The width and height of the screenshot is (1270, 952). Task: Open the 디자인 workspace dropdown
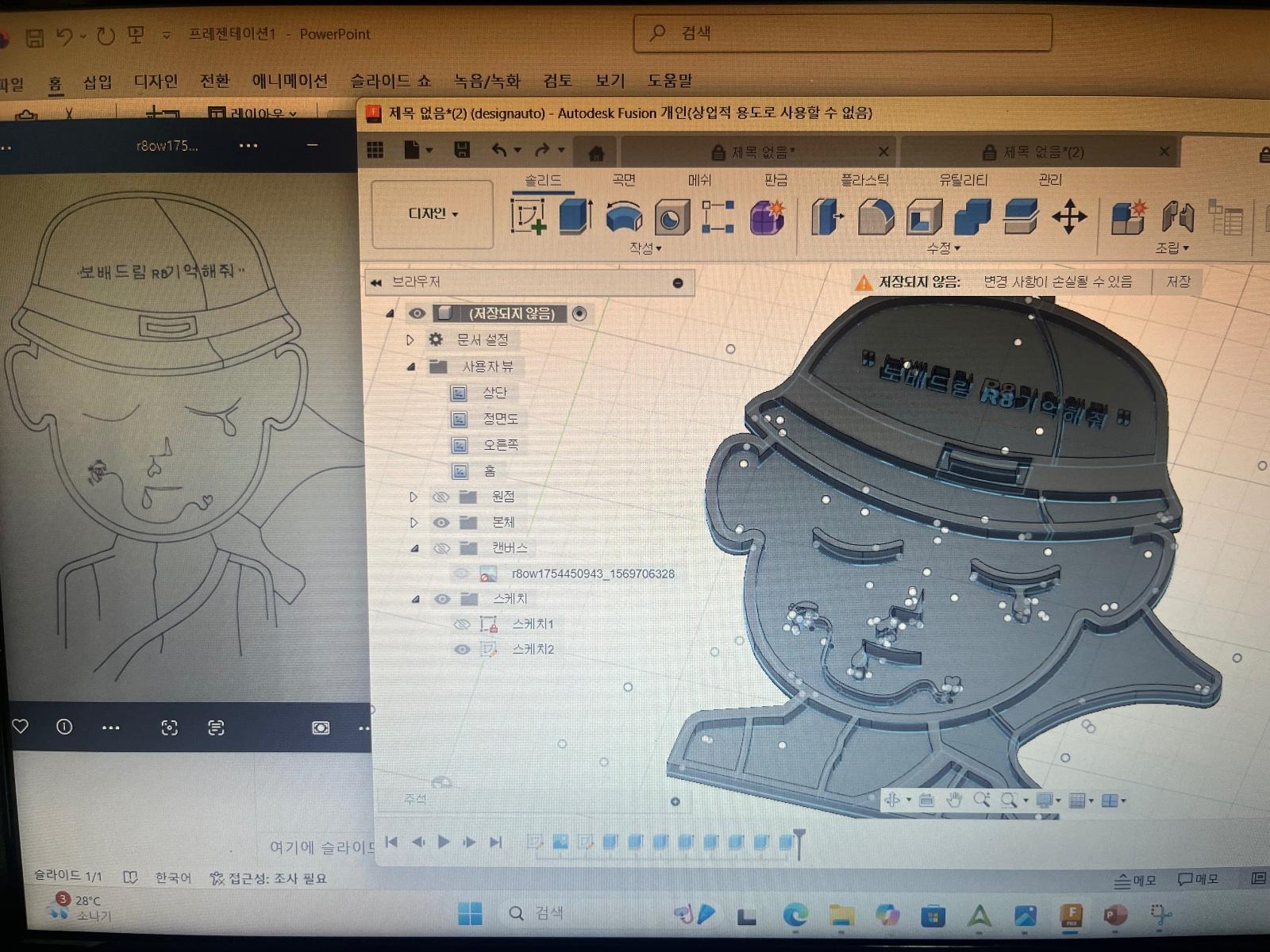pyautogui.click(x=433, y=213)
